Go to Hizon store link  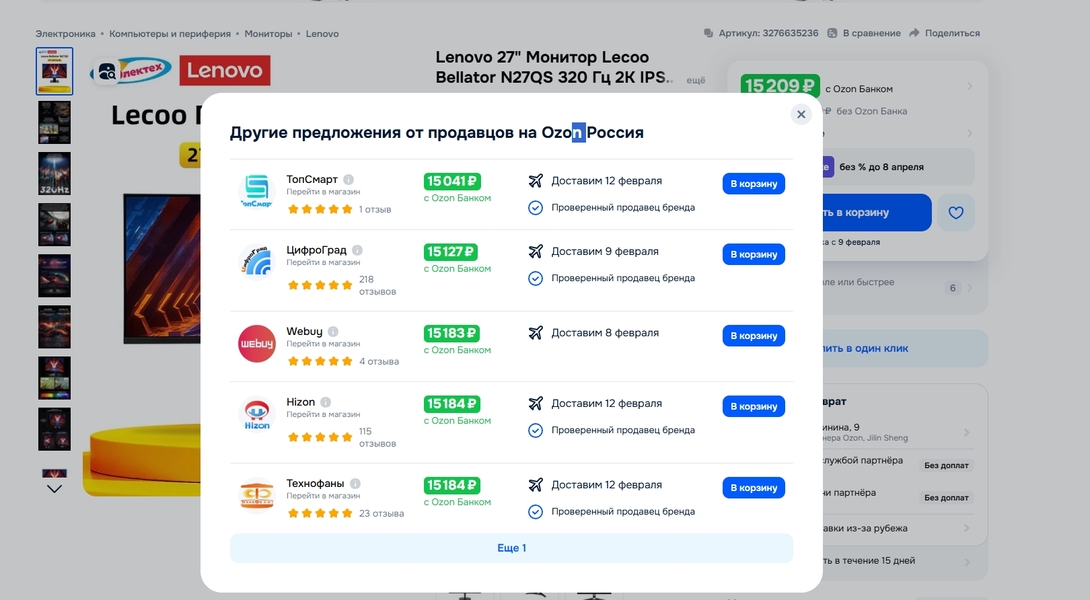(323, 414)
